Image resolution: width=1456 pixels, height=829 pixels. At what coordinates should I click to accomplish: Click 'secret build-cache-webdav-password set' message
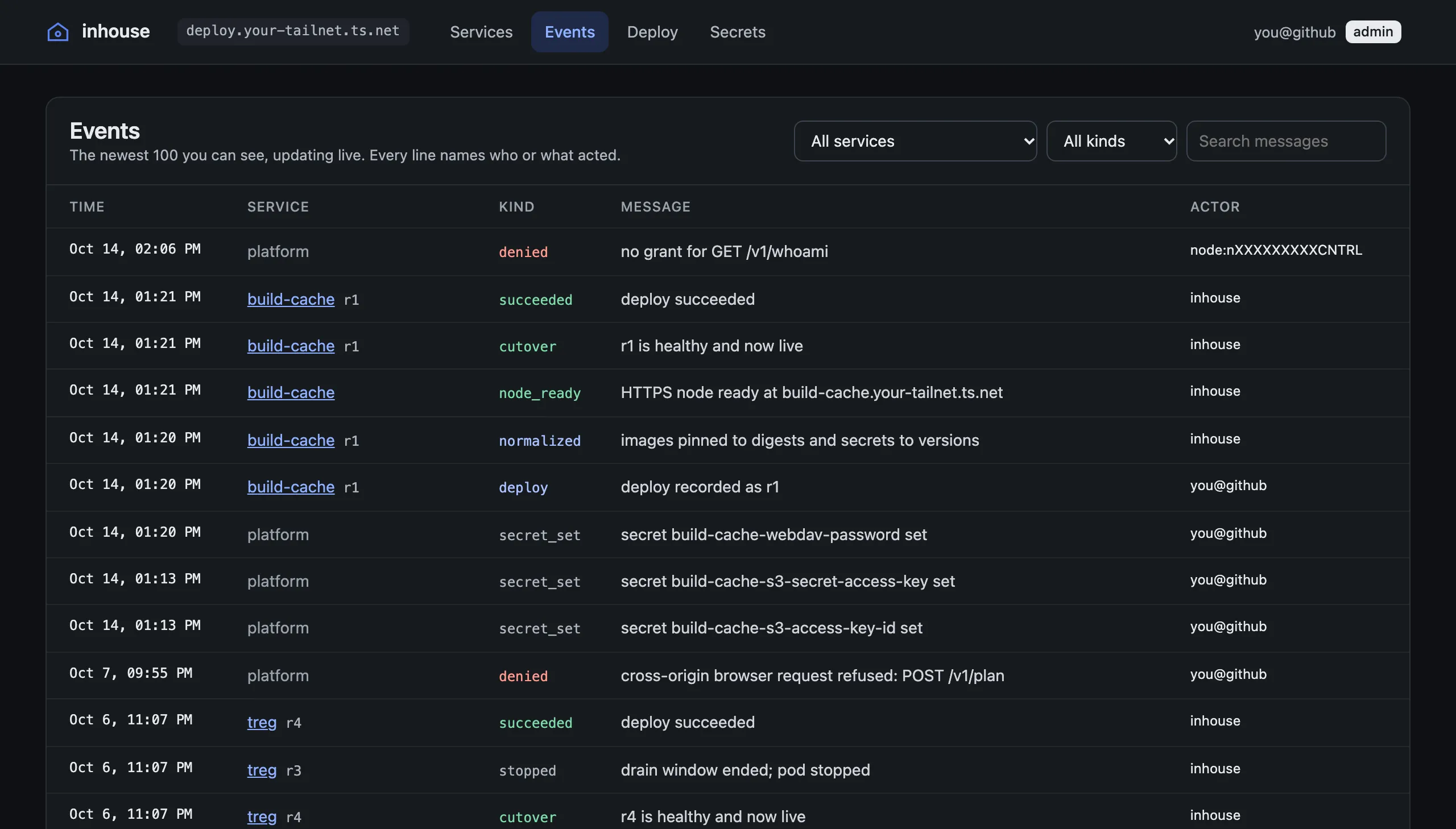pos(774,534)
